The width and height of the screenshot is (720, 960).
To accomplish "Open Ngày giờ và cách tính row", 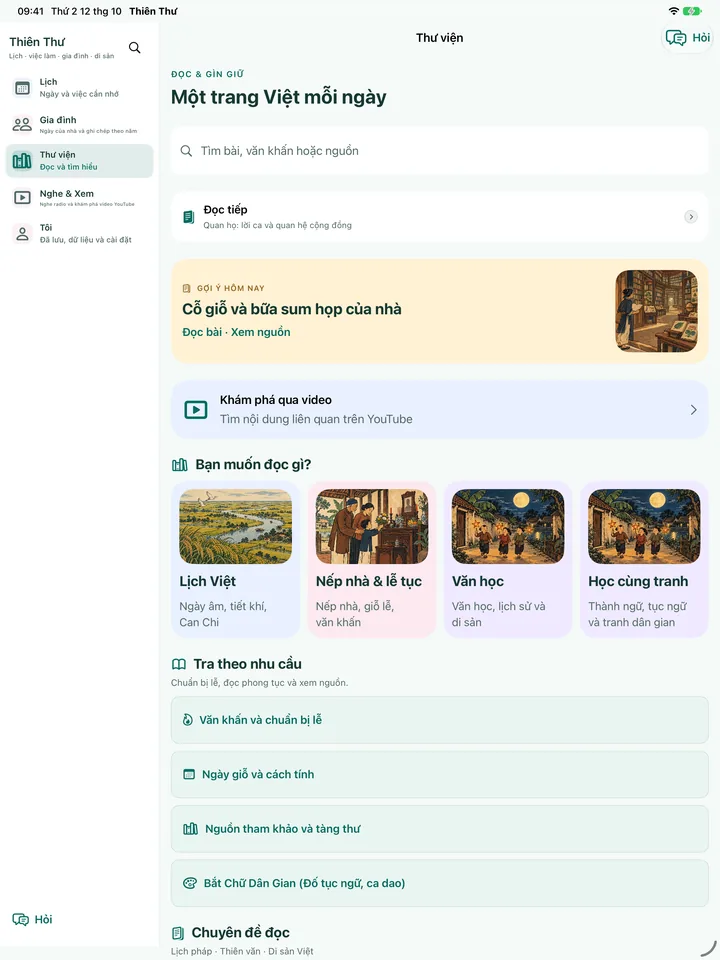I will click(x=440, y=774).
